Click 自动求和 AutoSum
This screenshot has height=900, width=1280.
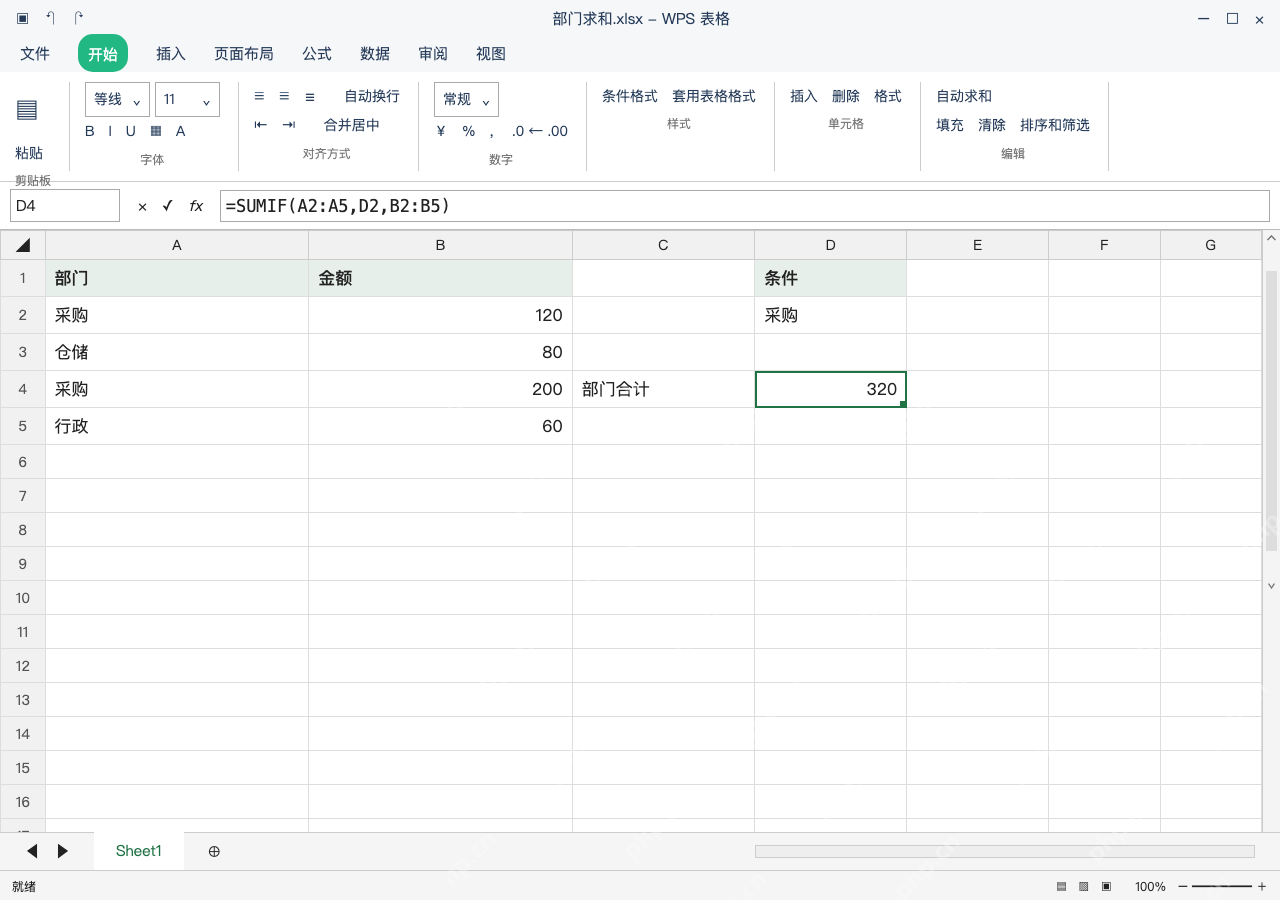pos(964,96)
